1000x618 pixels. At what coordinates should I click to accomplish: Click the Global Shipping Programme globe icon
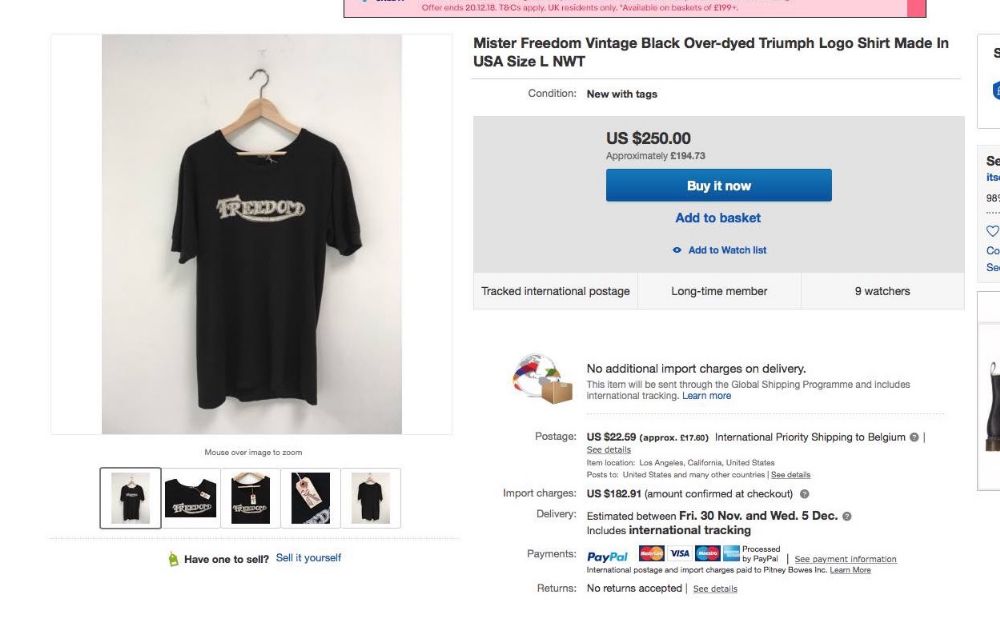point(542,380)
